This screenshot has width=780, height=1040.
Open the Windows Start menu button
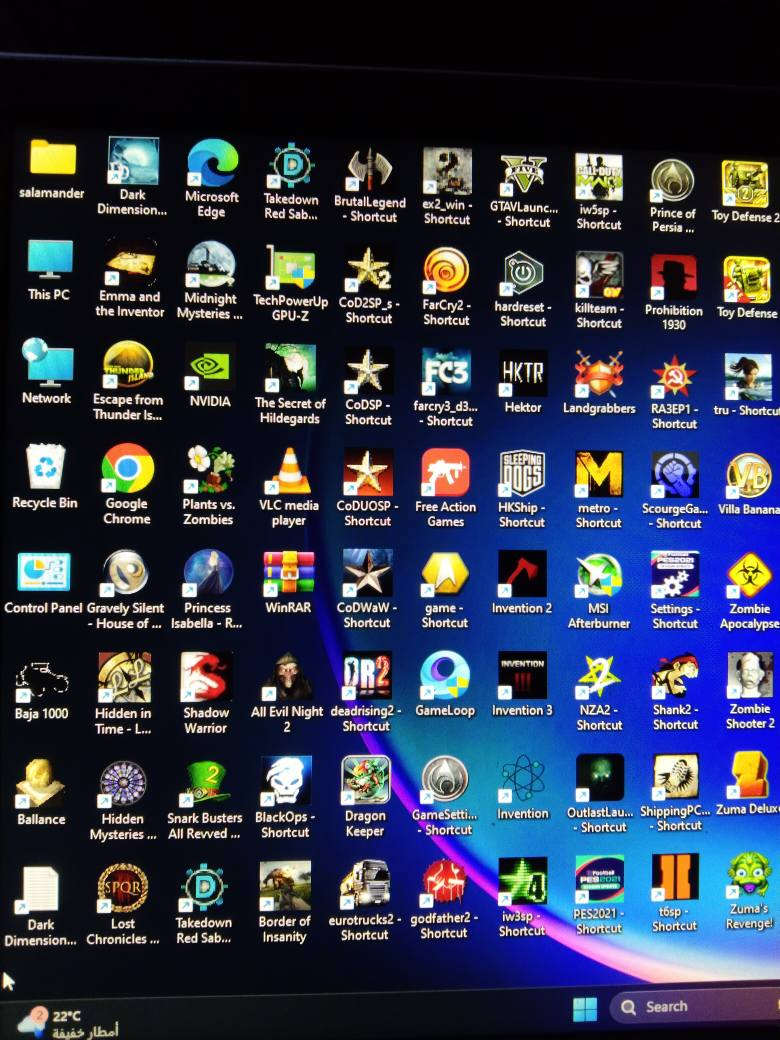tap(585, 1008)
